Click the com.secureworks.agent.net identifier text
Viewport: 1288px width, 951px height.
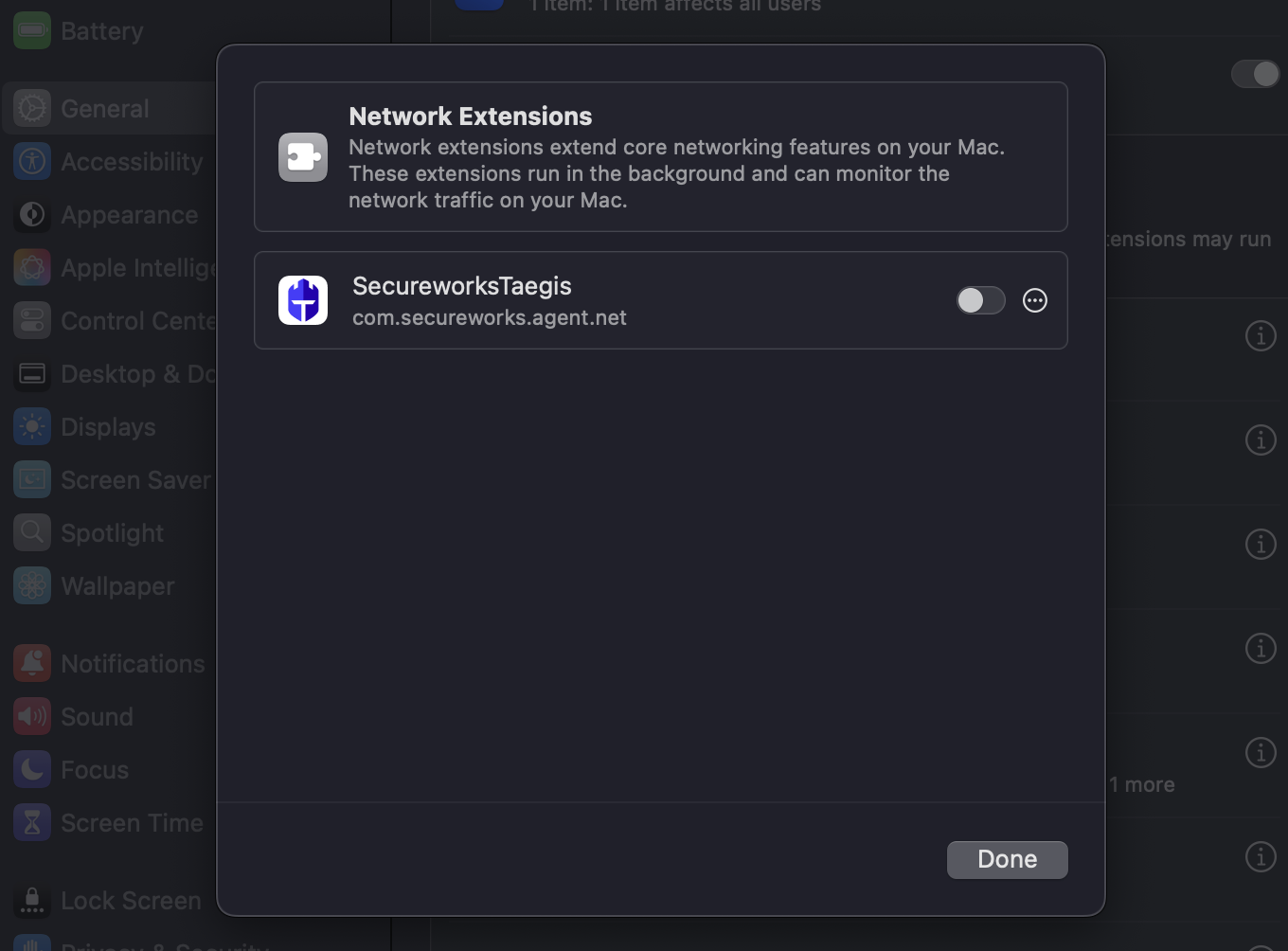[x=489, y=318]
